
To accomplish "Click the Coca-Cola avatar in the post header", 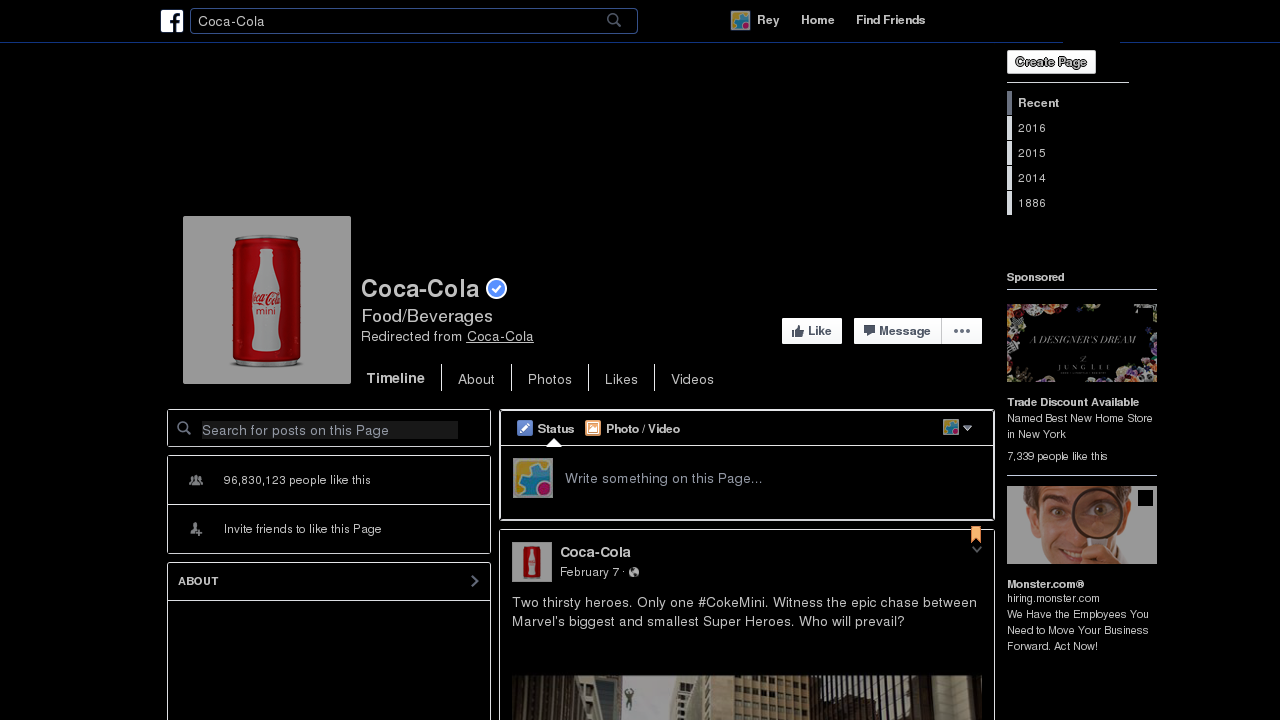I will (532, 562).
